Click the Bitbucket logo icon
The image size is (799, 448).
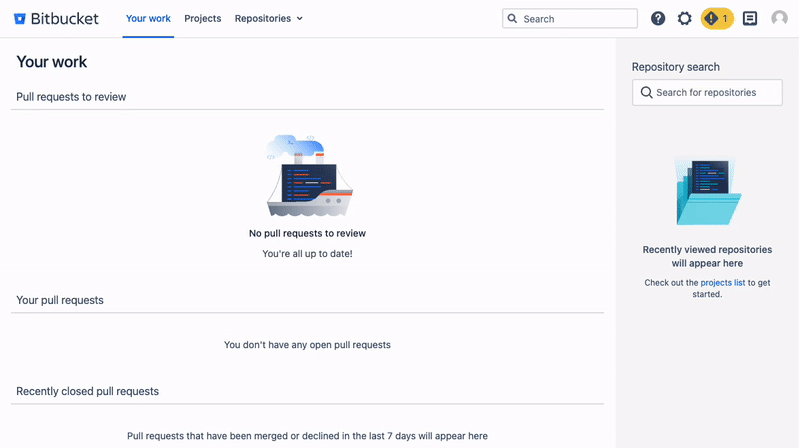point(19,19)
